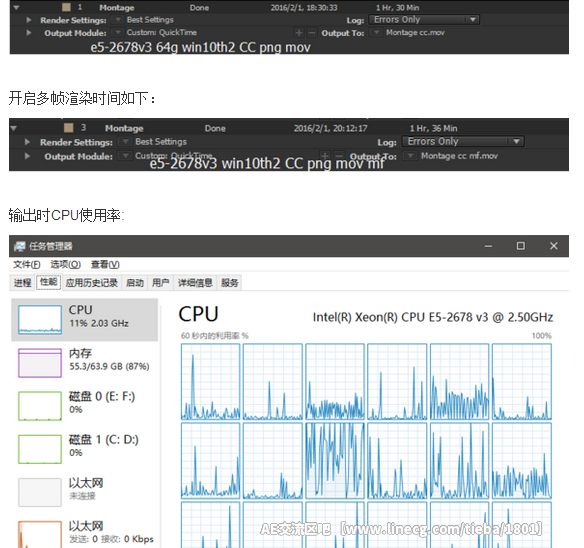Click the Custom: QuickTime link for item 1

point(162,32)
